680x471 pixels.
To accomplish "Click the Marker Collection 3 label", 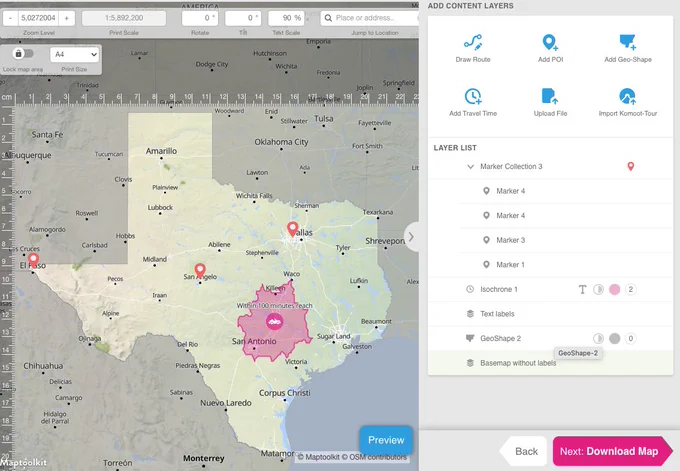I will pyautogui.click(x=511, y=167).
